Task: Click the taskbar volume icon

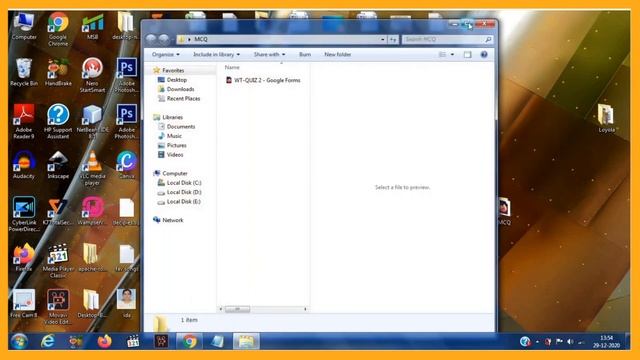Action: pos(570,342)
